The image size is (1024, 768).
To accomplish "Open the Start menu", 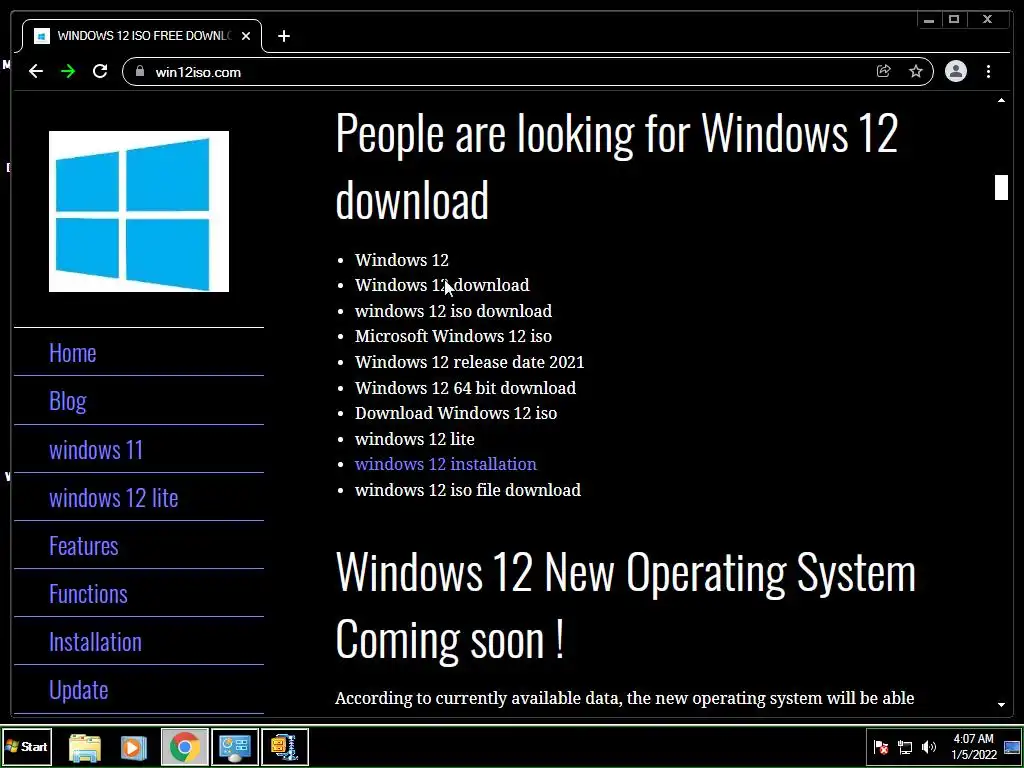I will pos(26,746).
